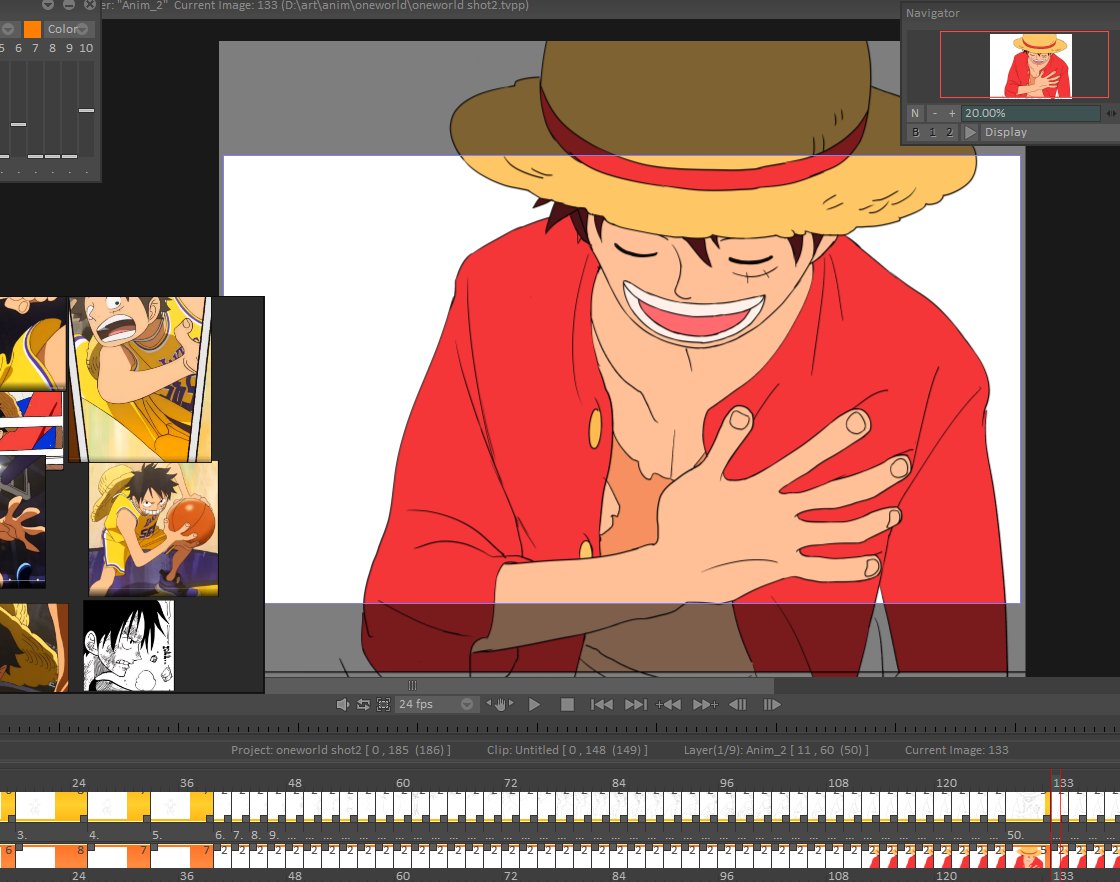
Task: Click the orange cell labeled 8 in lower track
Action: (71, 856)
